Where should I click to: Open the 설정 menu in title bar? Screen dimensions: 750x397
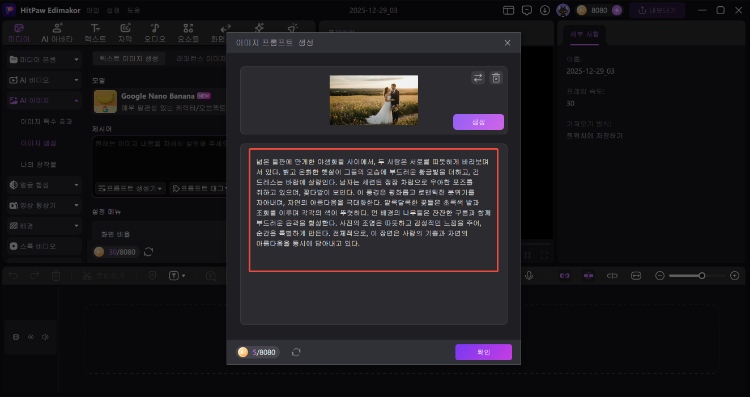click(x=113, y=10)
